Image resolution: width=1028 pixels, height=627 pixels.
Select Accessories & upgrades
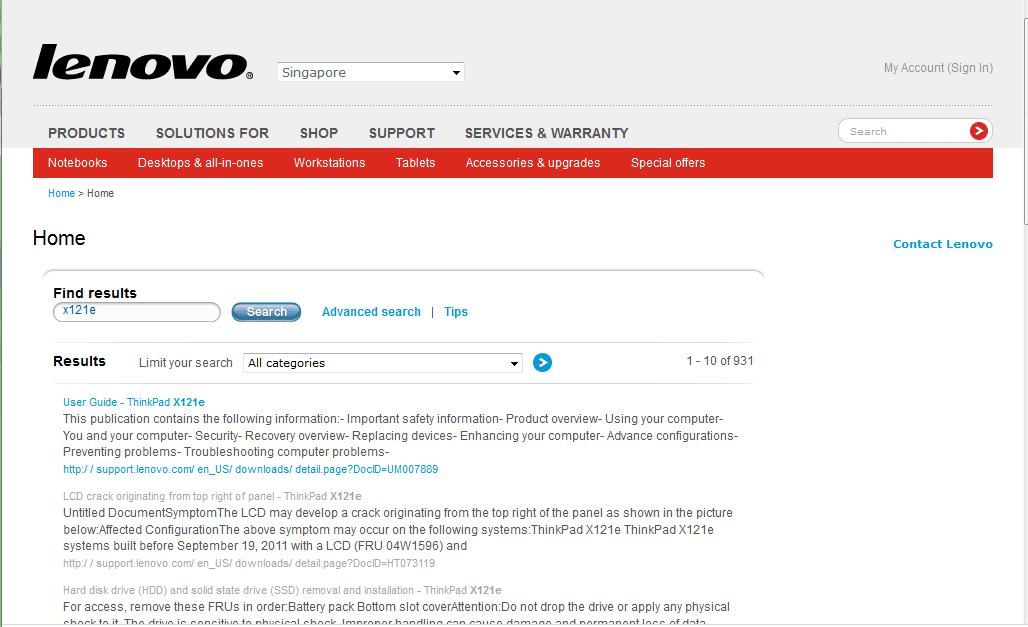click(533, 163)
